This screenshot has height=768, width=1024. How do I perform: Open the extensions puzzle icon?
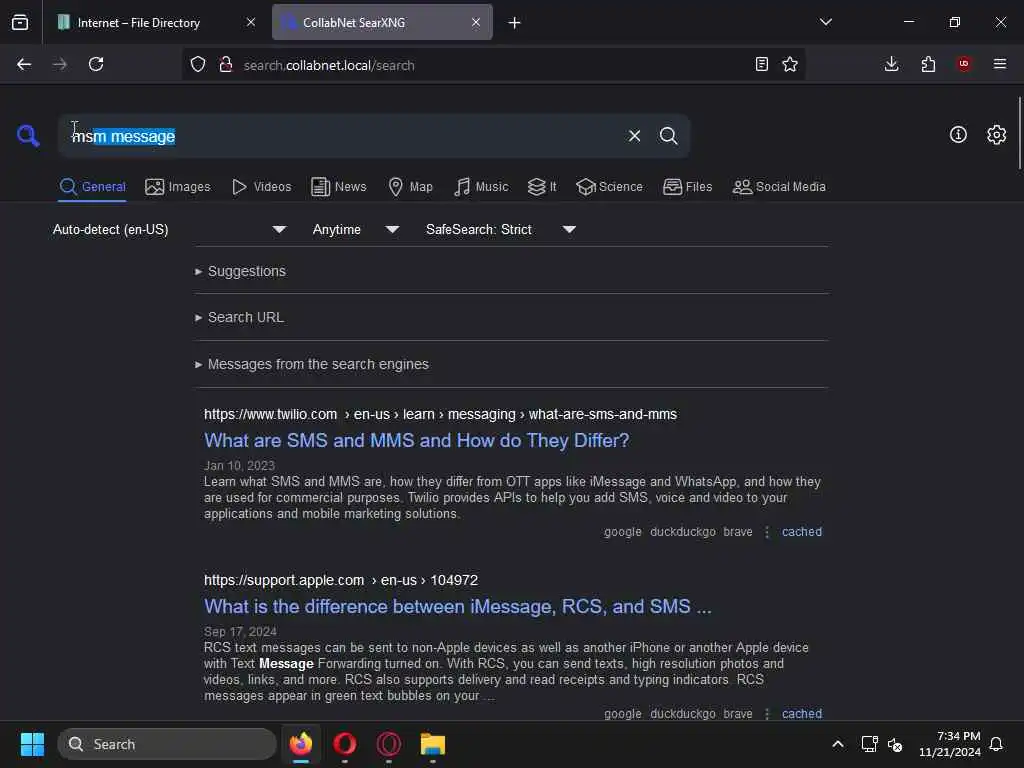(928, 64)
